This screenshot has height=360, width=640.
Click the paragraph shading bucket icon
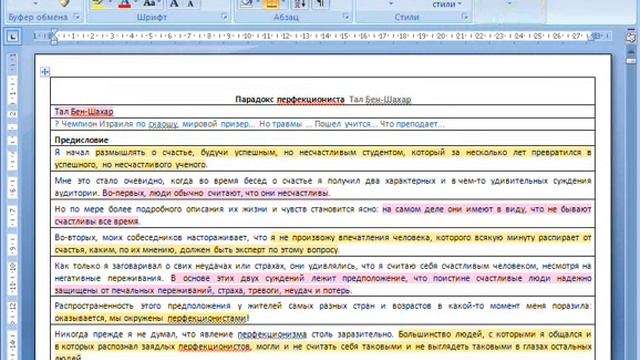point(246,4)
